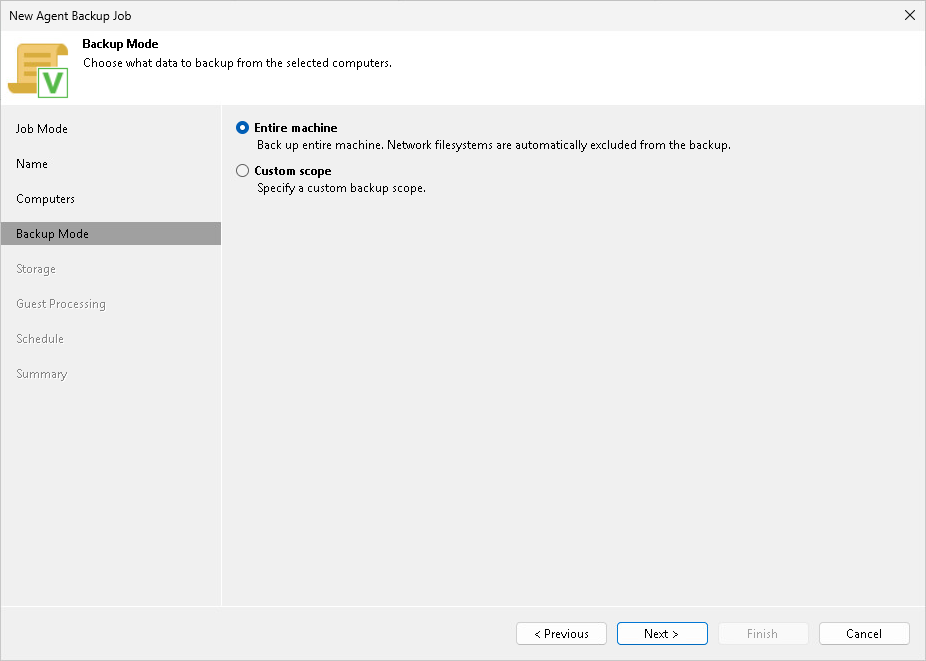926x661 pixels.
Task: Open the Storage step in sidebar
Action: (36, 269)
